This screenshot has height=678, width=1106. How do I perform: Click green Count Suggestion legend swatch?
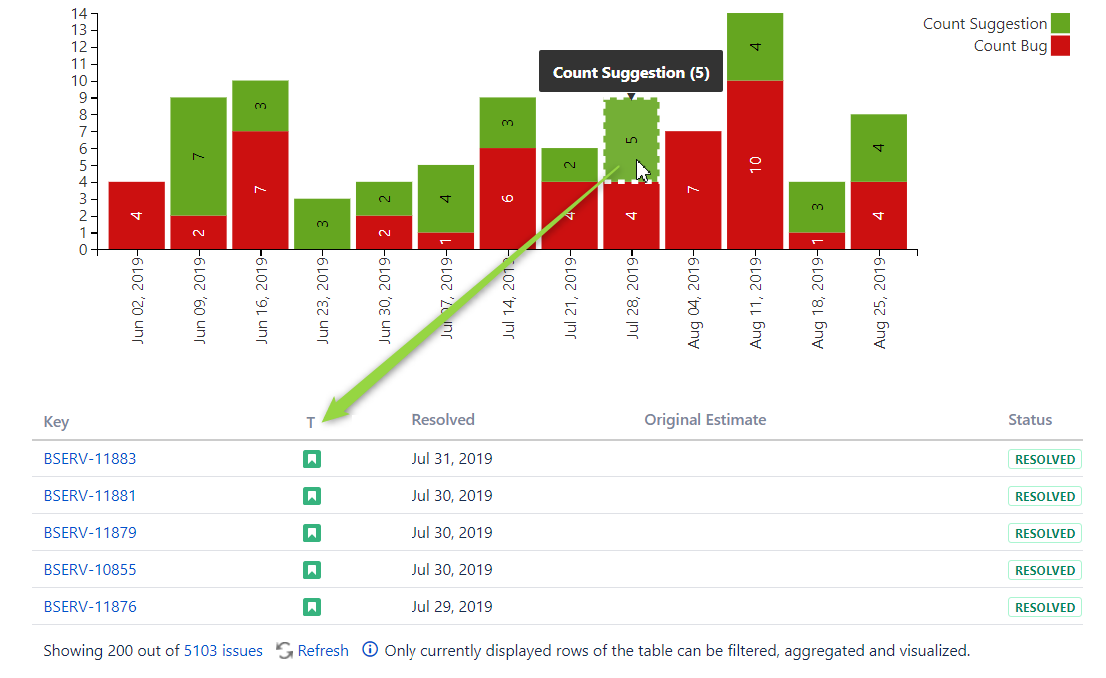tap(1060, 23)
